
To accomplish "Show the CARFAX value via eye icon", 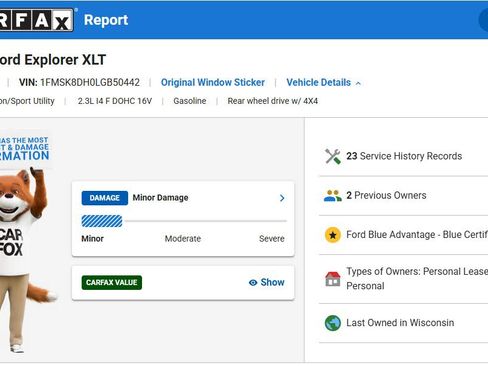I will [253, 283].
